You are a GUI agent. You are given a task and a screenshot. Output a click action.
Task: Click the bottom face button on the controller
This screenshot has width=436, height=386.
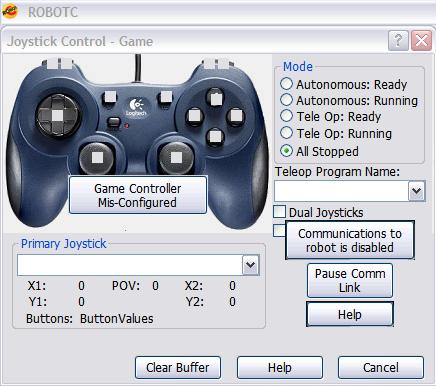click(215, 136)
